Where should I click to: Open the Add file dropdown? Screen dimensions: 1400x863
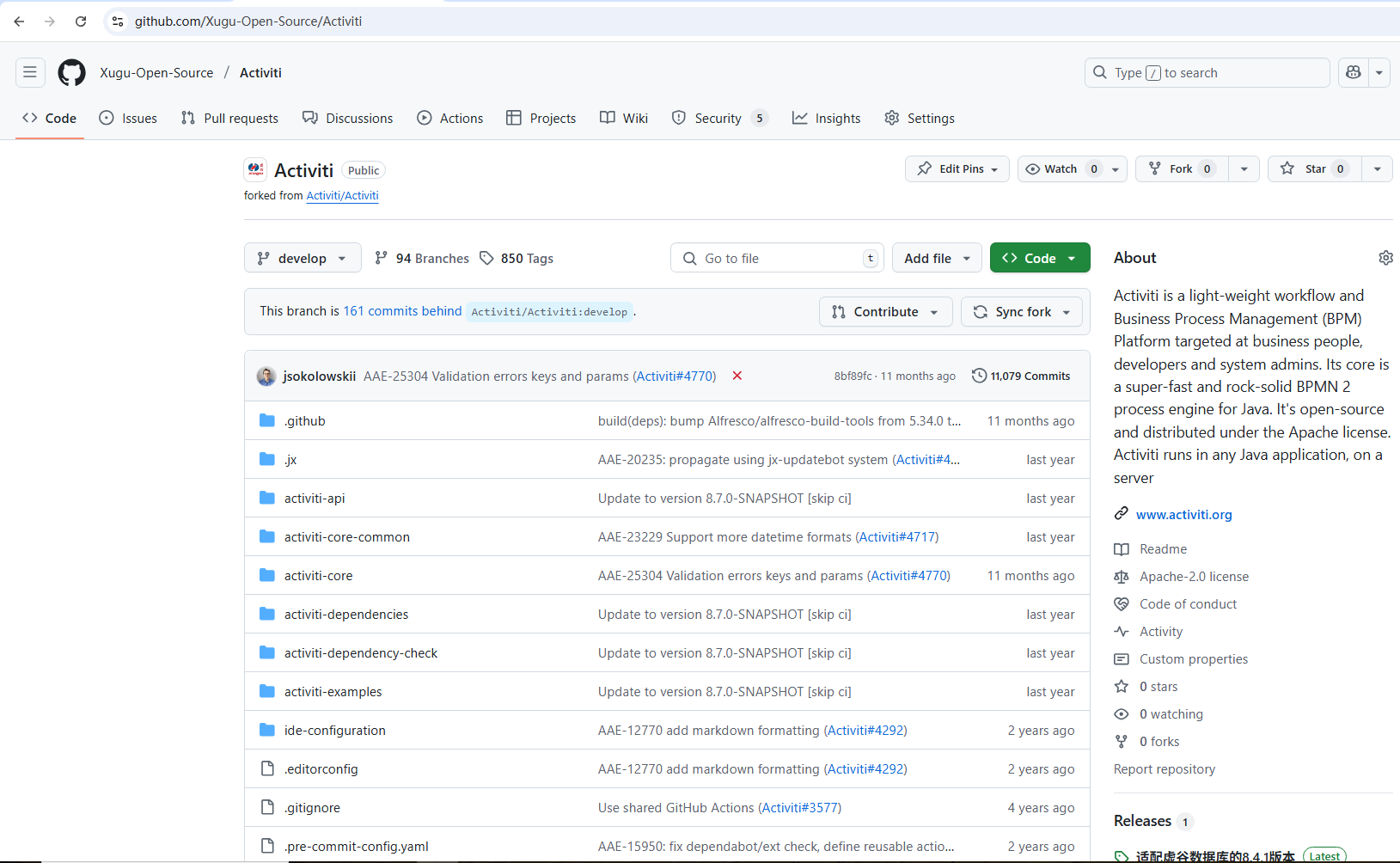click(x=936, y=258)
